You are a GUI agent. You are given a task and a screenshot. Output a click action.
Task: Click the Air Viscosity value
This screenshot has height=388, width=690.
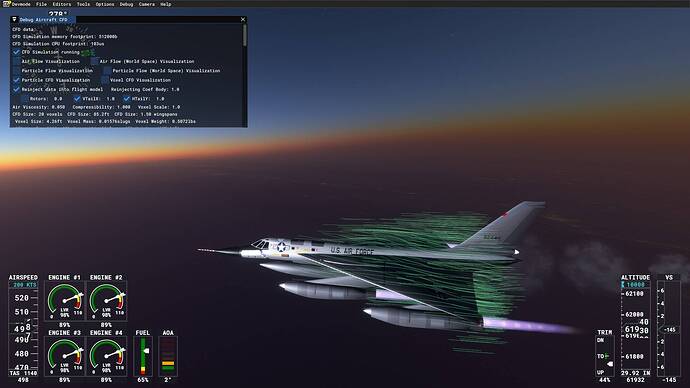58,107
